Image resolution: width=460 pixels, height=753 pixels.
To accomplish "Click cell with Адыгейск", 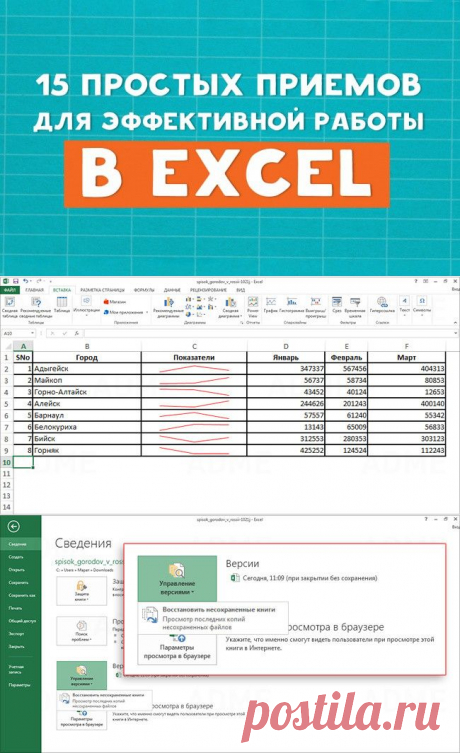I will coord(87,369).
